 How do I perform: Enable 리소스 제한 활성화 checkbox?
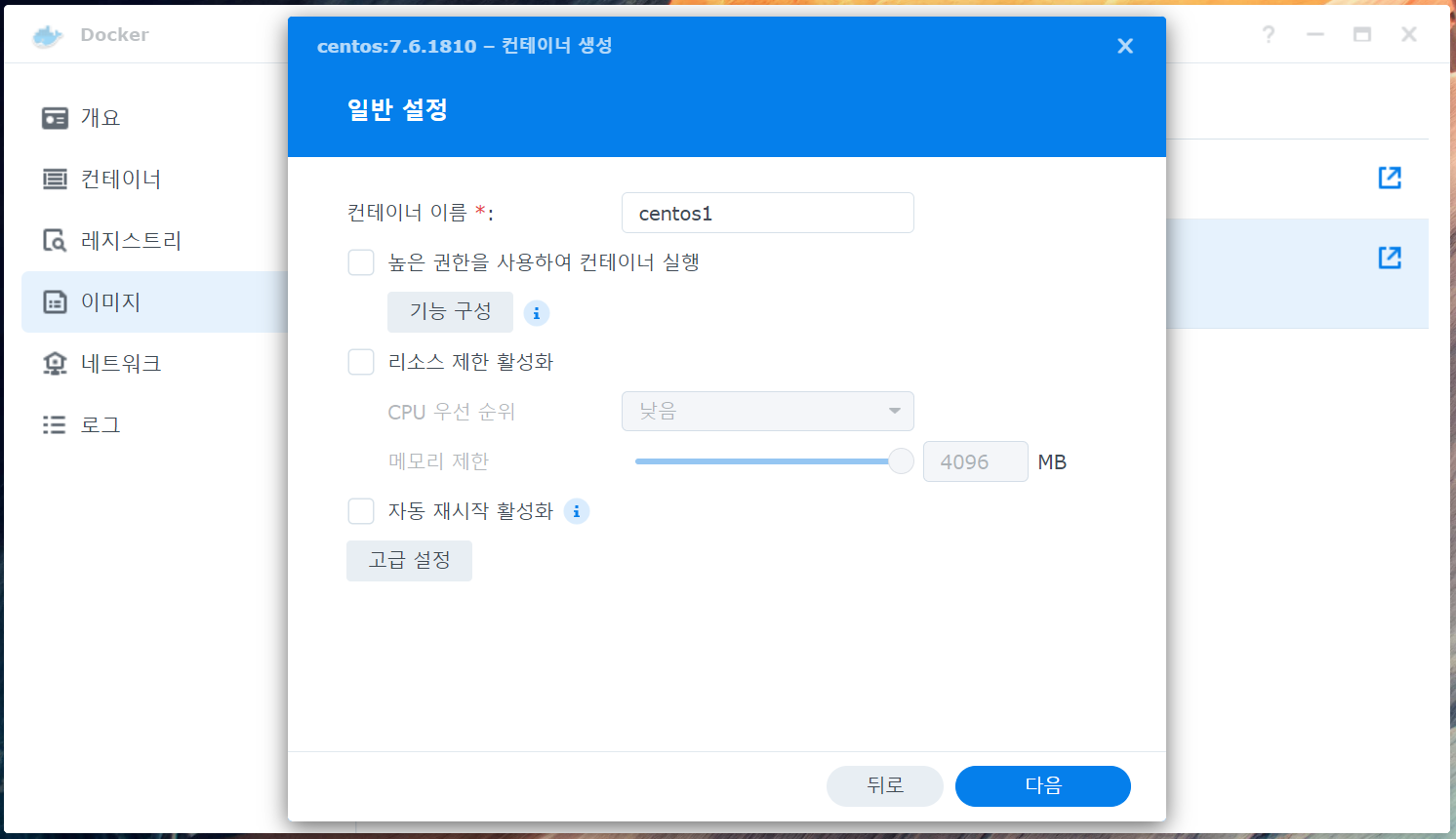361,362
